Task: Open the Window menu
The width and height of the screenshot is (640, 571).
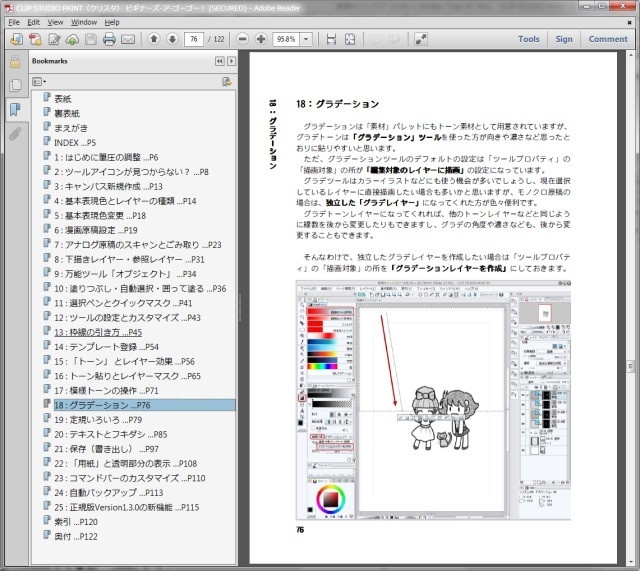Action: pos(84,21)
